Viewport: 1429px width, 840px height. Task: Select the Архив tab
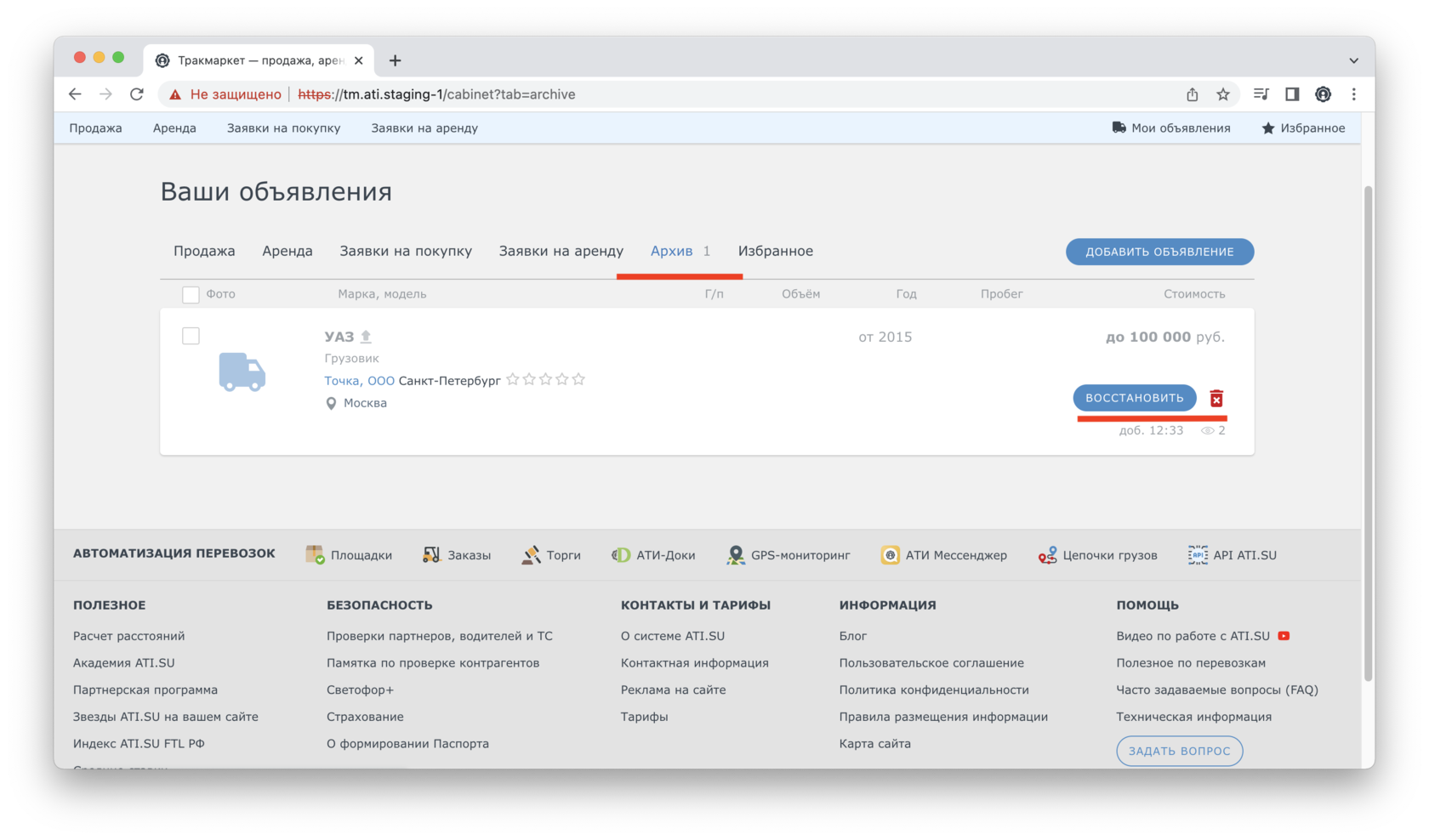coord(680,251)
